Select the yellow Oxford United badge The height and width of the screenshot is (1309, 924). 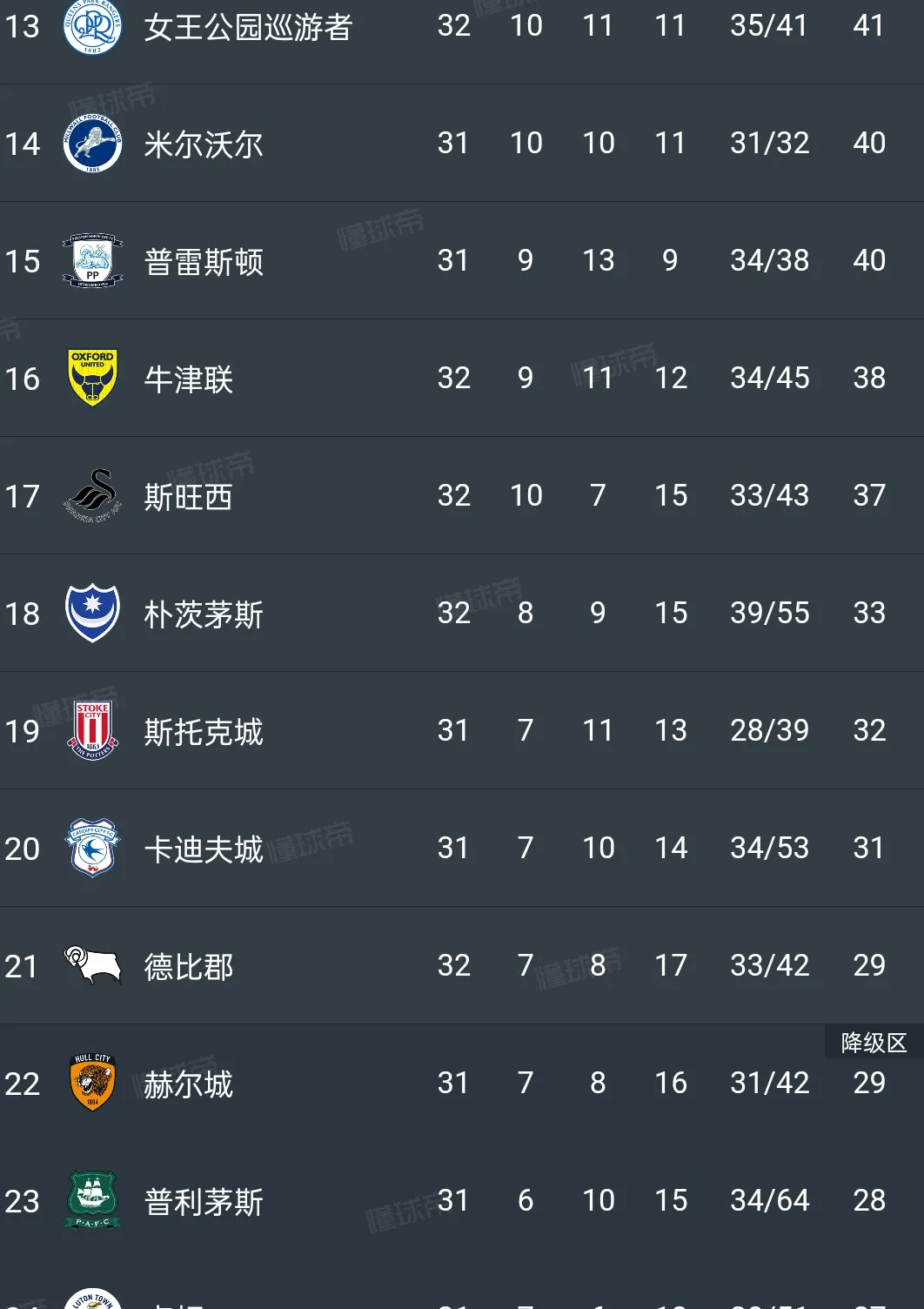pyautogui.click(x=92, y=378)
